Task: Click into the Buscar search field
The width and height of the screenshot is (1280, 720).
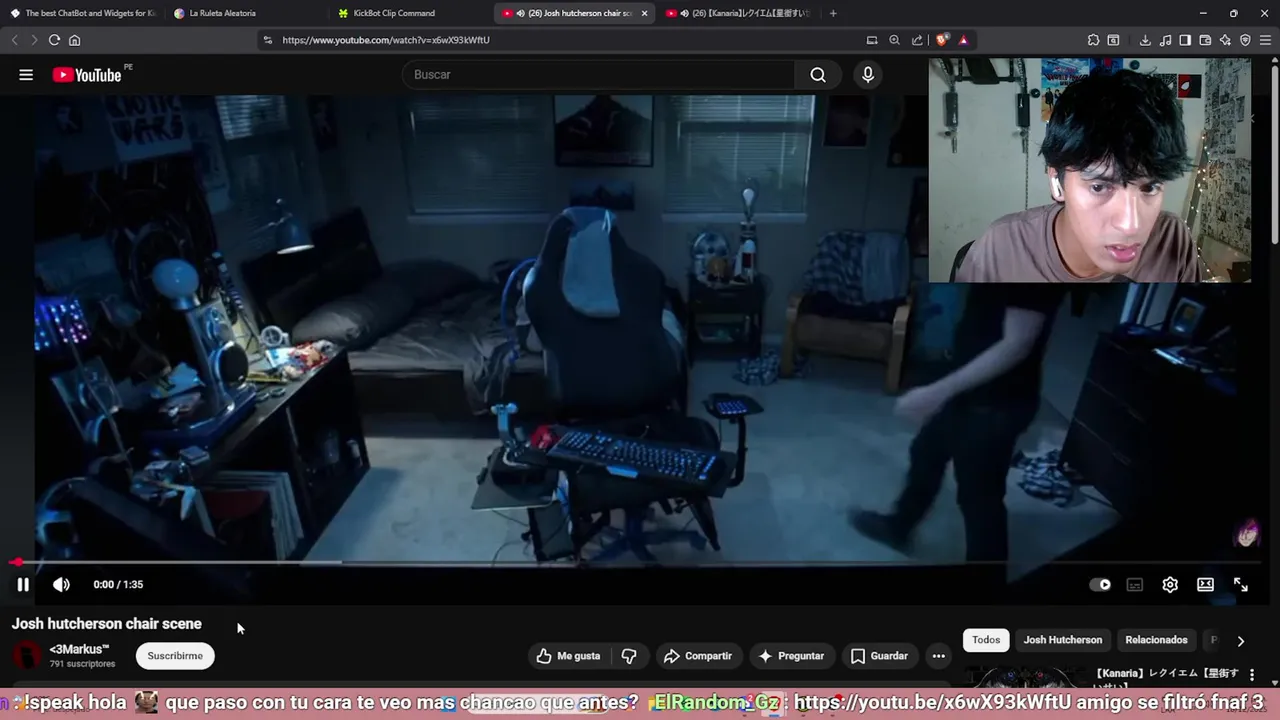Action: tap(598, 75)
